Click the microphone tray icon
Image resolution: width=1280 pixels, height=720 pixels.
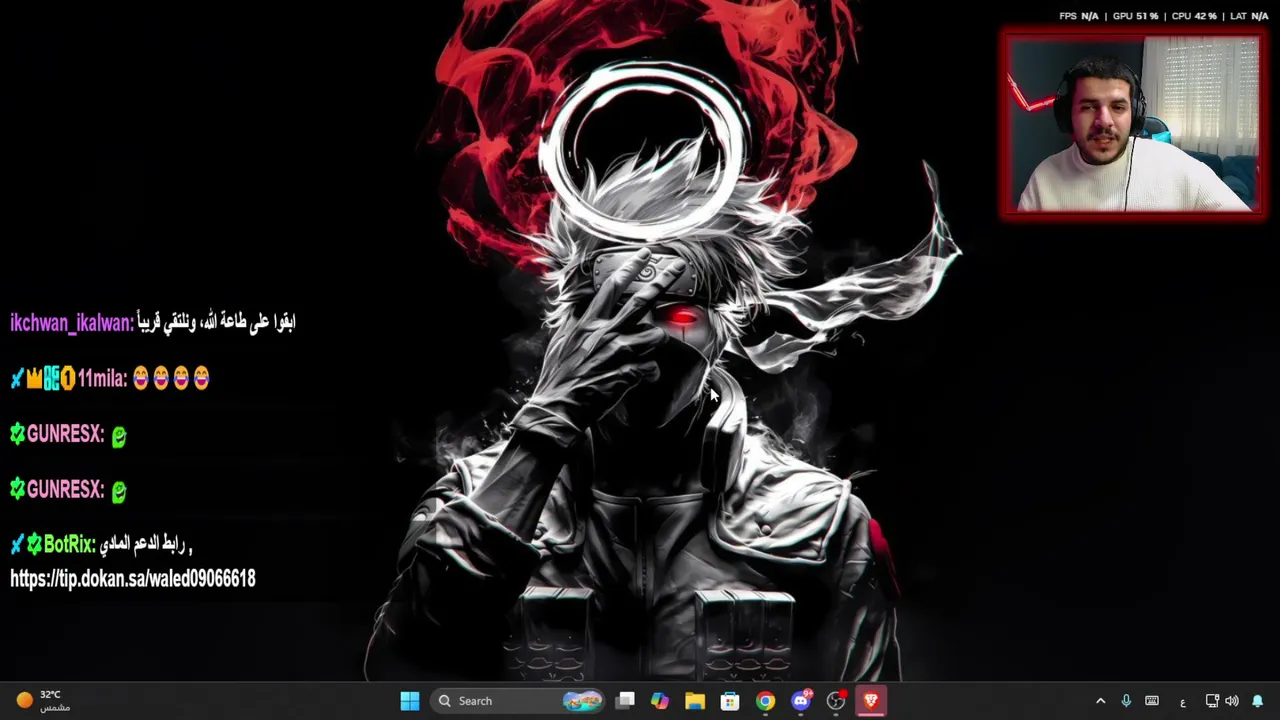click(1126, 701)
